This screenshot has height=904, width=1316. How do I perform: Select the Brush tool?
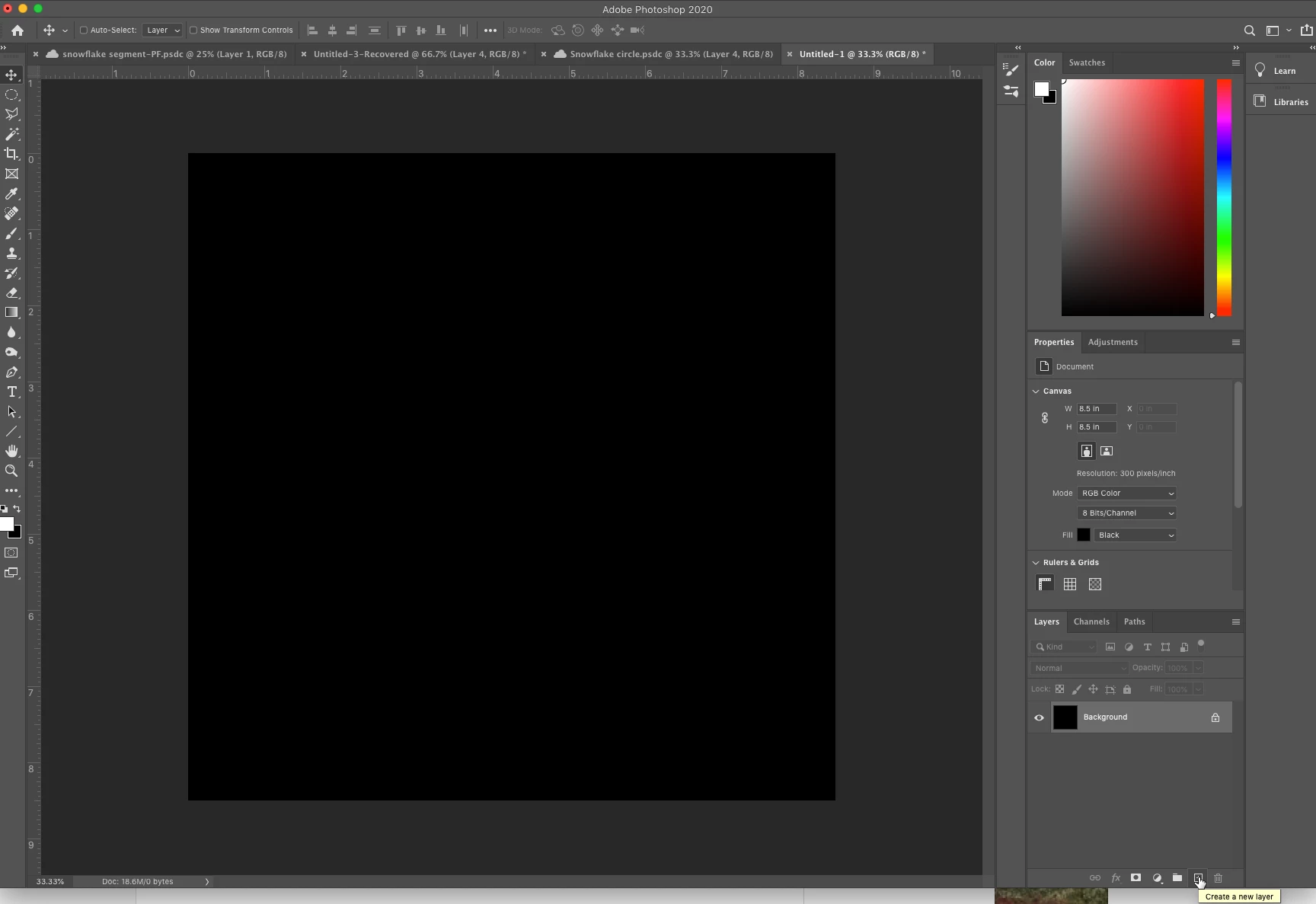11,234
